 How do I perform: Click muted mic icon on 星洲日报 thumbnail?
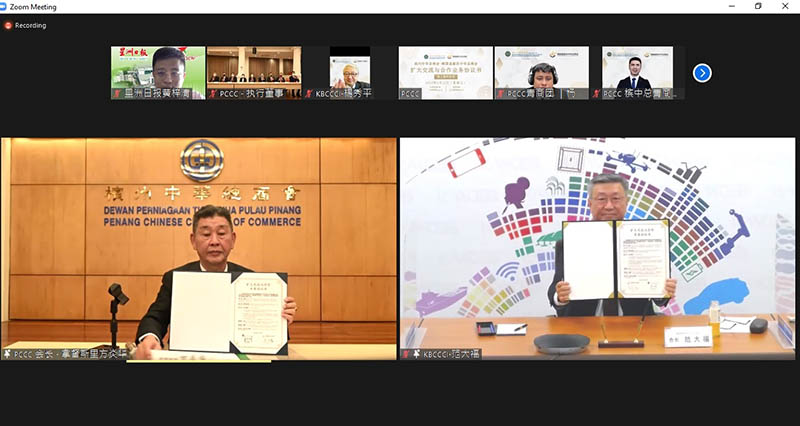click(117, 94)
